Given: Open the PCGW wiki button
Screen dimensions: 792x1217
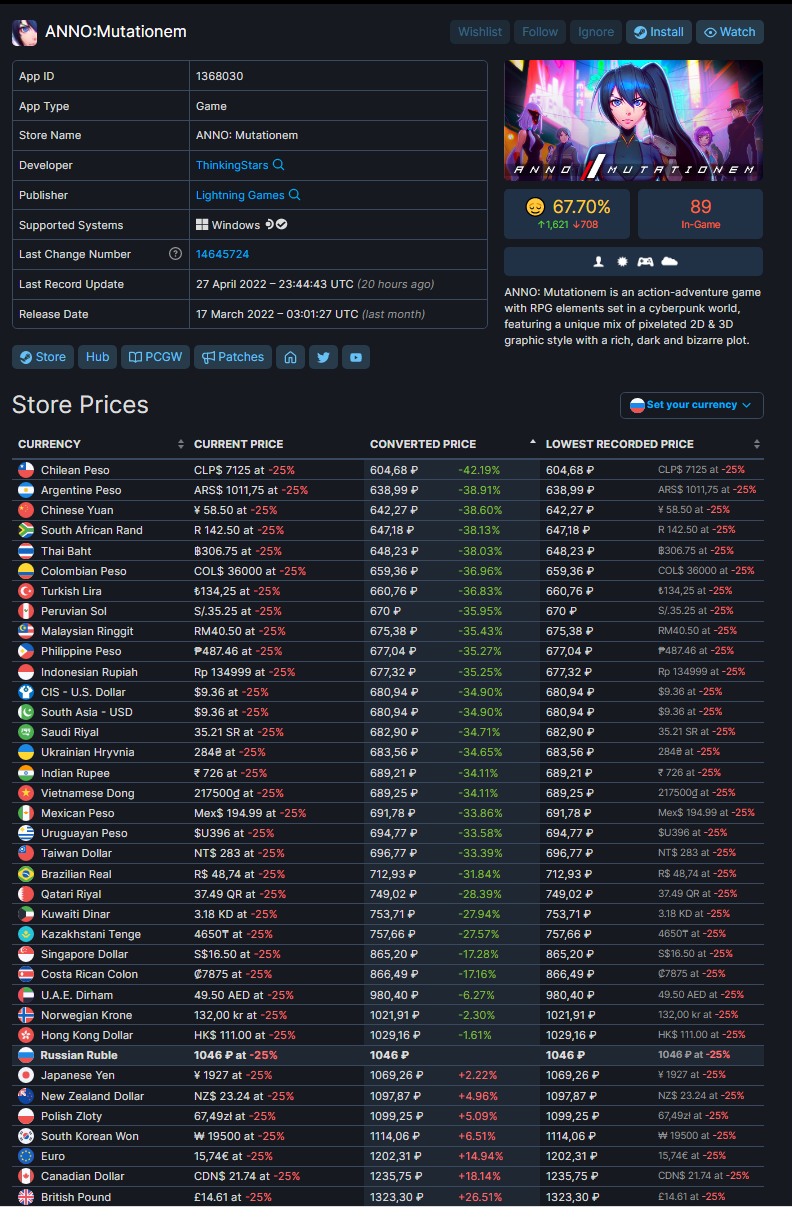Looking at the screenshot, I should [155, 357].
